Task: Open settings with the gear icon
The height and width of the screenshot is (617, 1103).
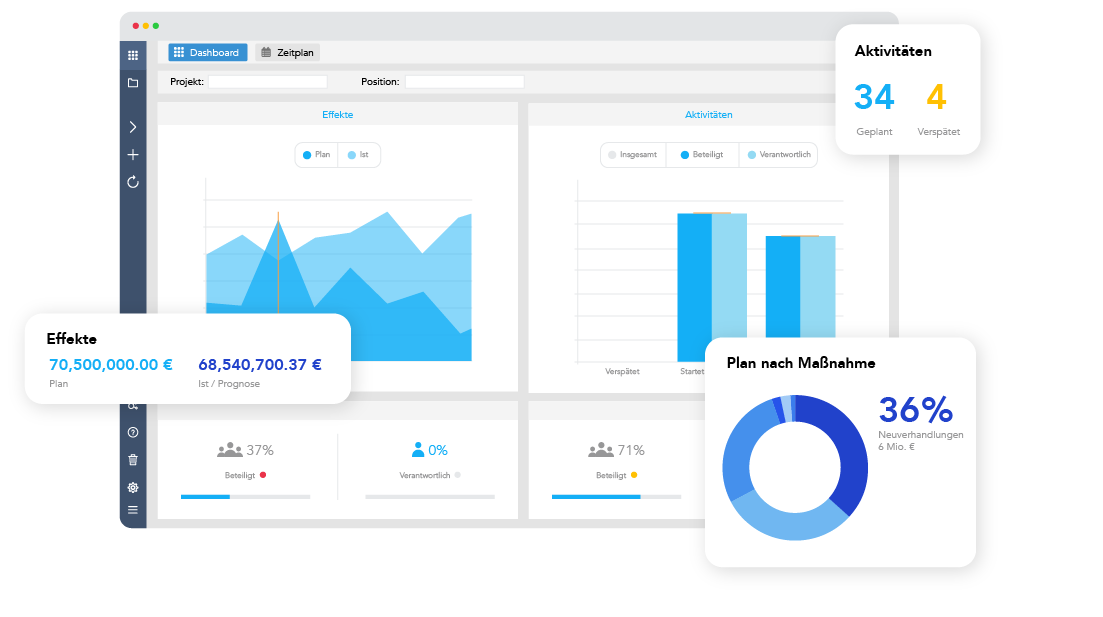Action: (133, 487)
